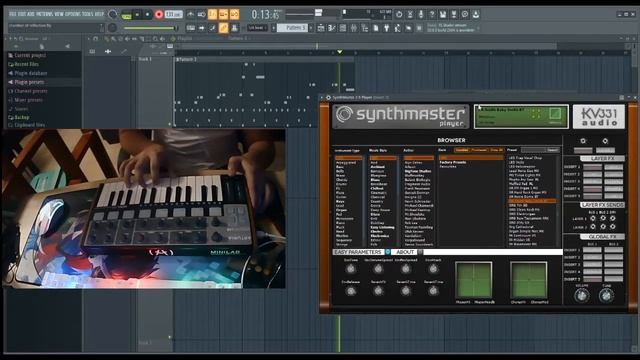Toggle wait-for-input icon beside metronome
Viewport: 640px width, 360px height.
(x=202, y=15)
